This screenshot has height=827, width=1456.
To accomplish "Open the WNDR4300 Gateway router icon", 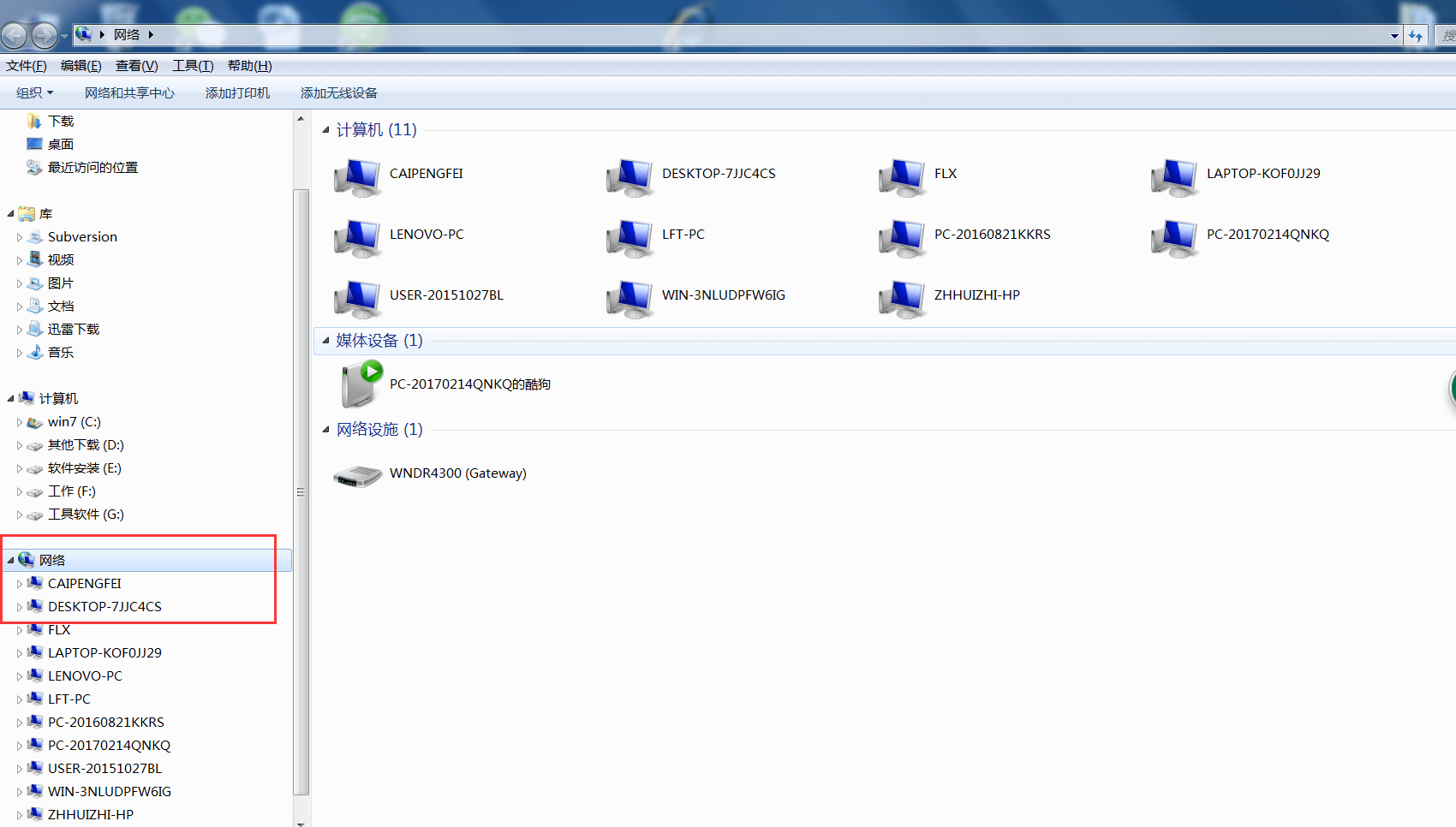I will (x=358, y=475).
